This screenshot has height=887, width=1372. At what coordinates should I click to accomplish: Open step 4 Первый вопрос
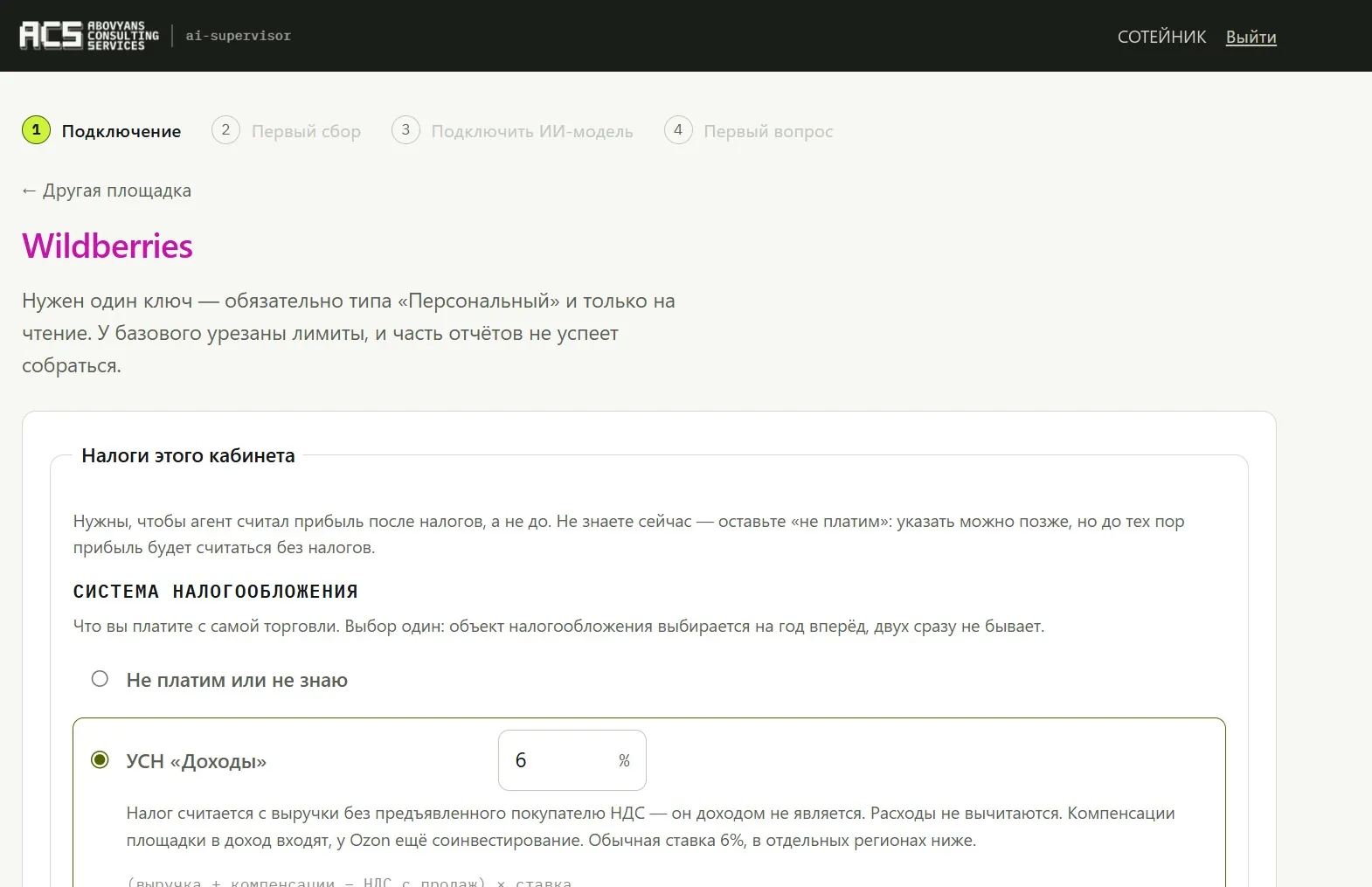pyautogui.click(x=748, y=131)
